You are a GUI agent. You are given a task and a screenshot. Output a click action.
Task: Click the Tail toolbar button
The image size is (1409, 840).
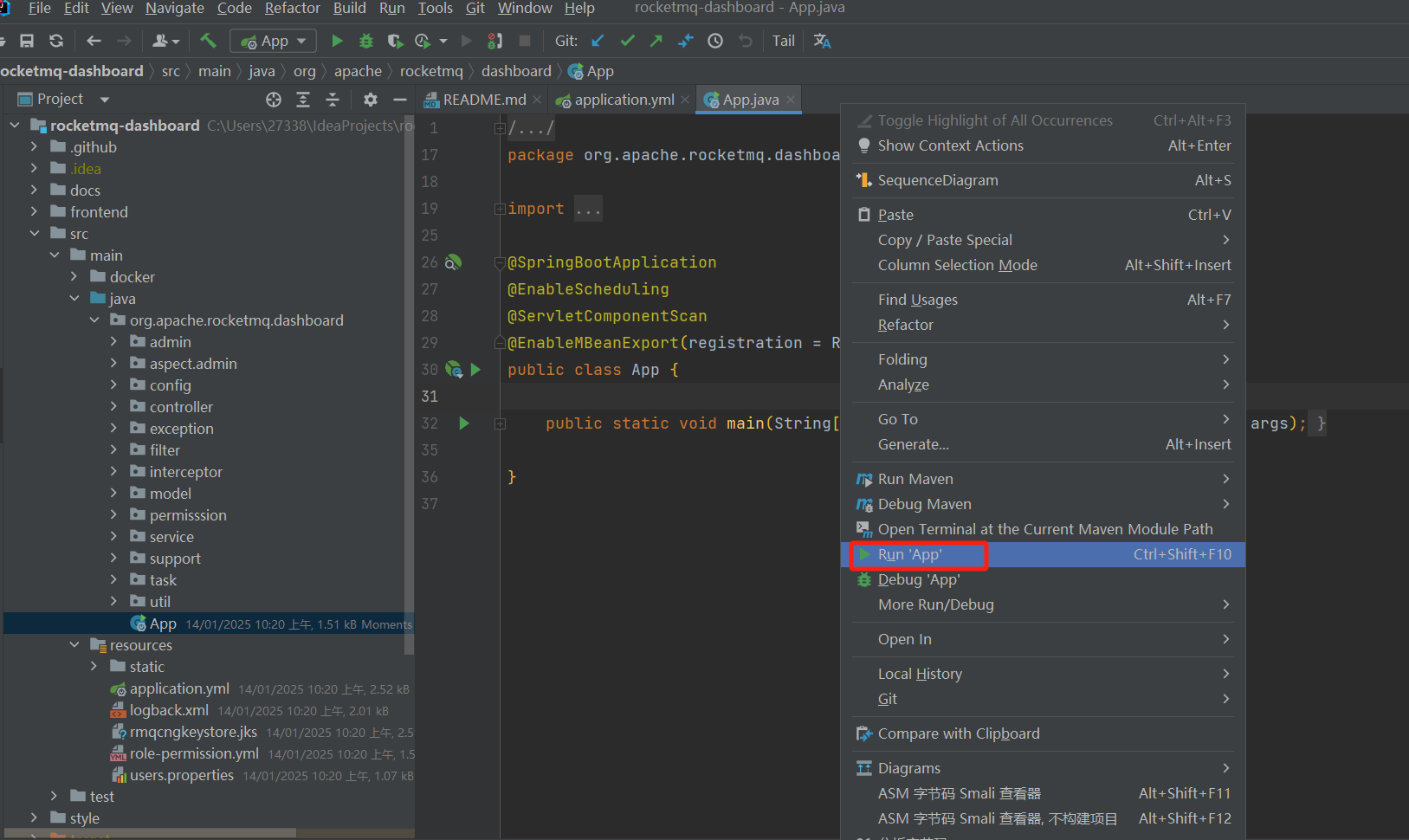pyautogui.click(x=784, y=41)
